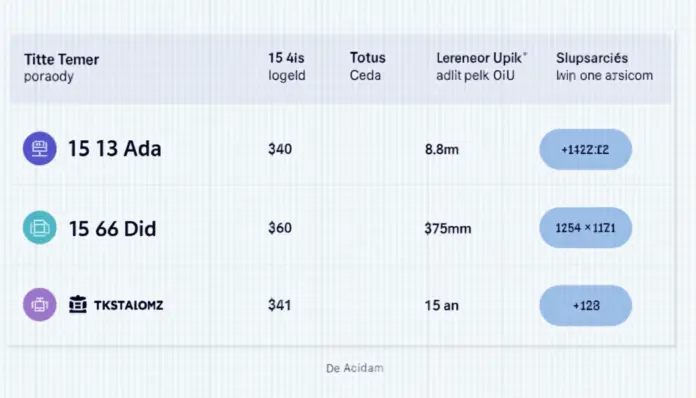
Task: Select the 1254 × 1121 blue pill button
Action: pos(585,228)
